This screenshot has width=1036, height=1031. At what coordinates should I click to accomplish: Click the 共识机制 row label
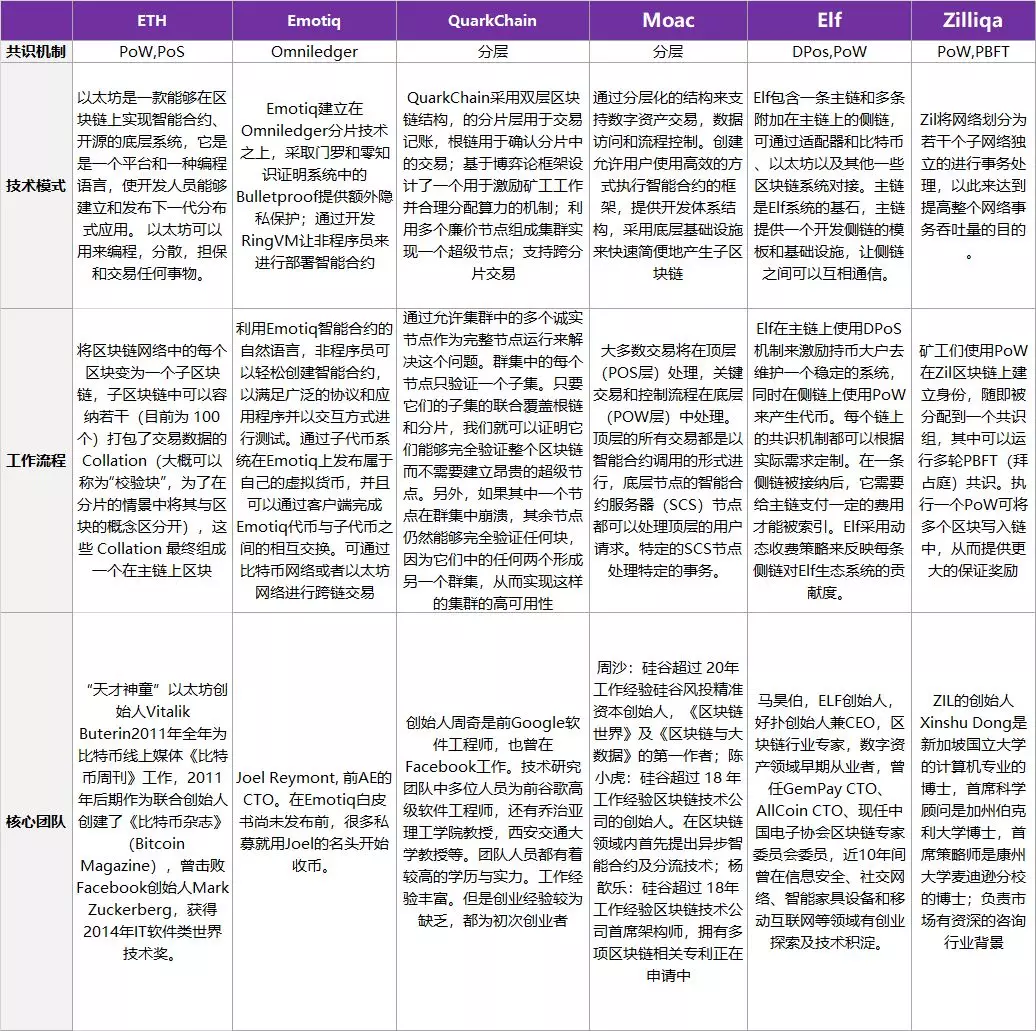pyautogui.click(x=36, y=52)
